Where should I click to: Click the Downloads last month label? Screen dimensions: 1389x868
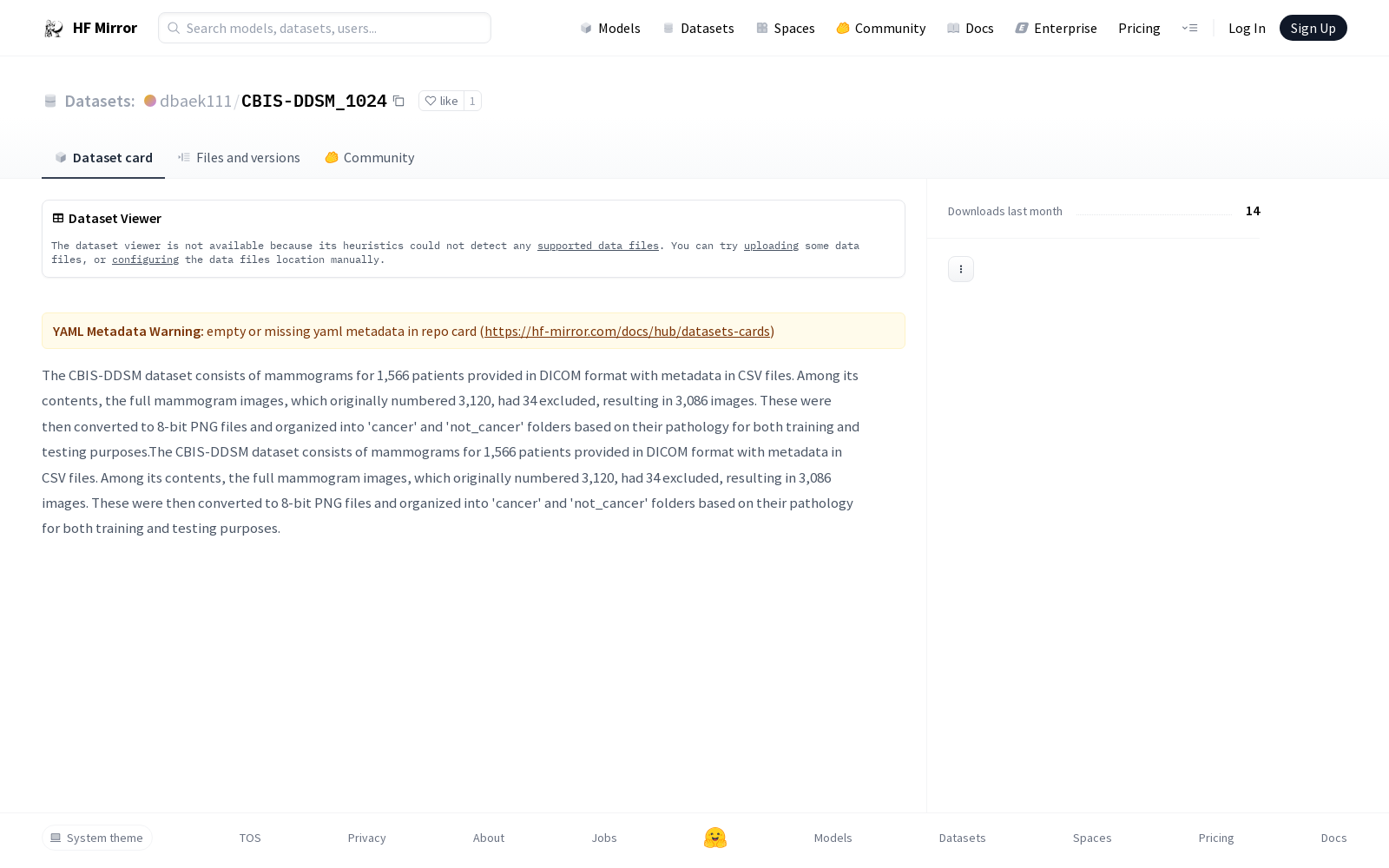(1004, 211)
